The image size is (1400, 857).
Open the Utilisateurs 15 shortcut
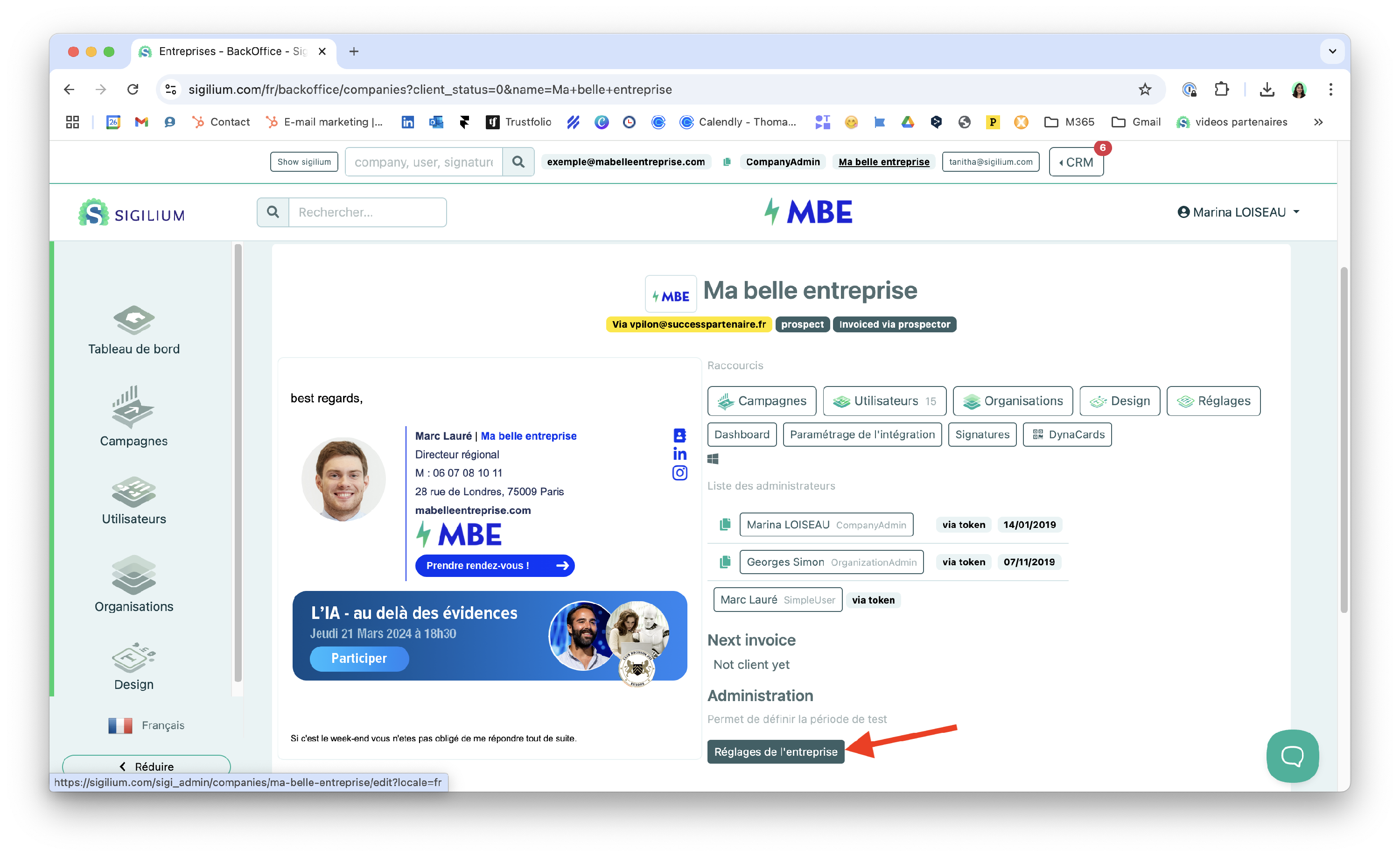884,401
